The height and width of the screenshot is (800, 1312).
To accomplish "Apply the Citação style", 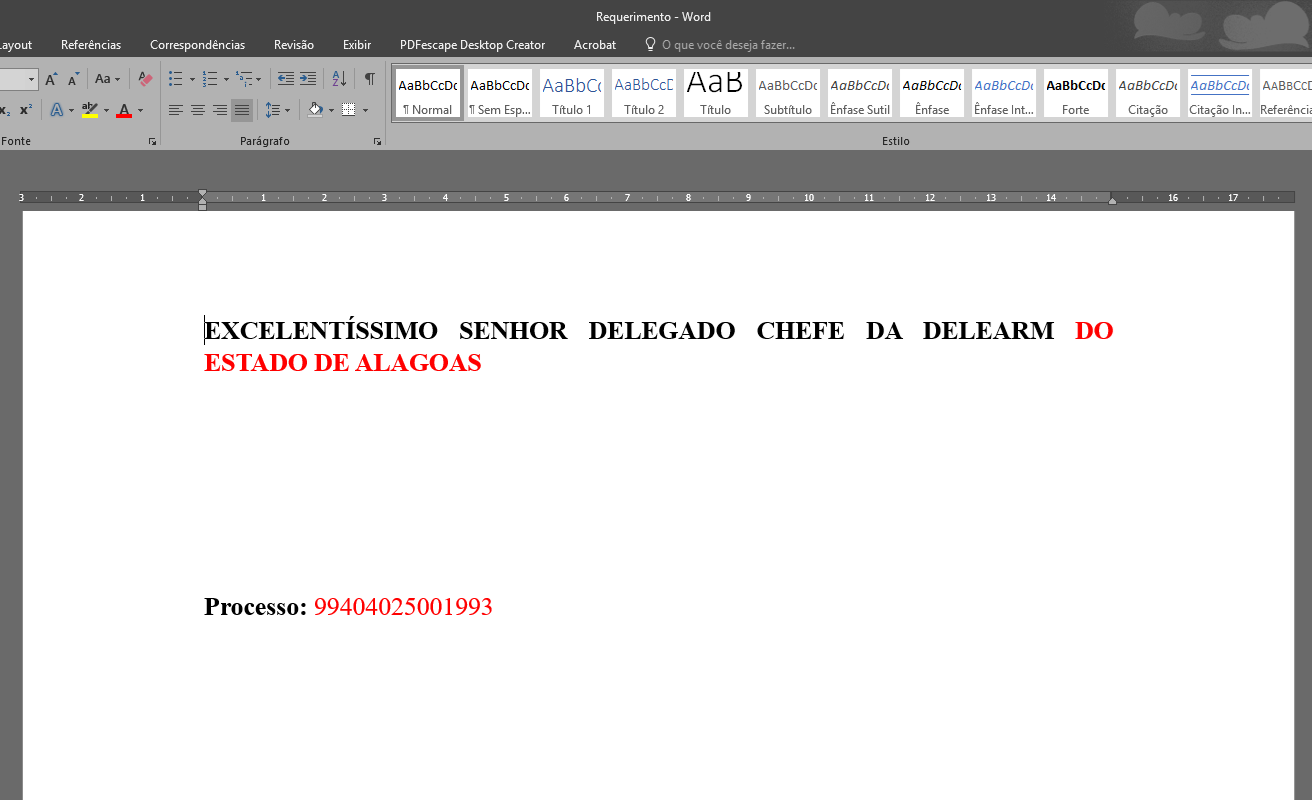I will pyautogui.click(x=1147, y=93).
